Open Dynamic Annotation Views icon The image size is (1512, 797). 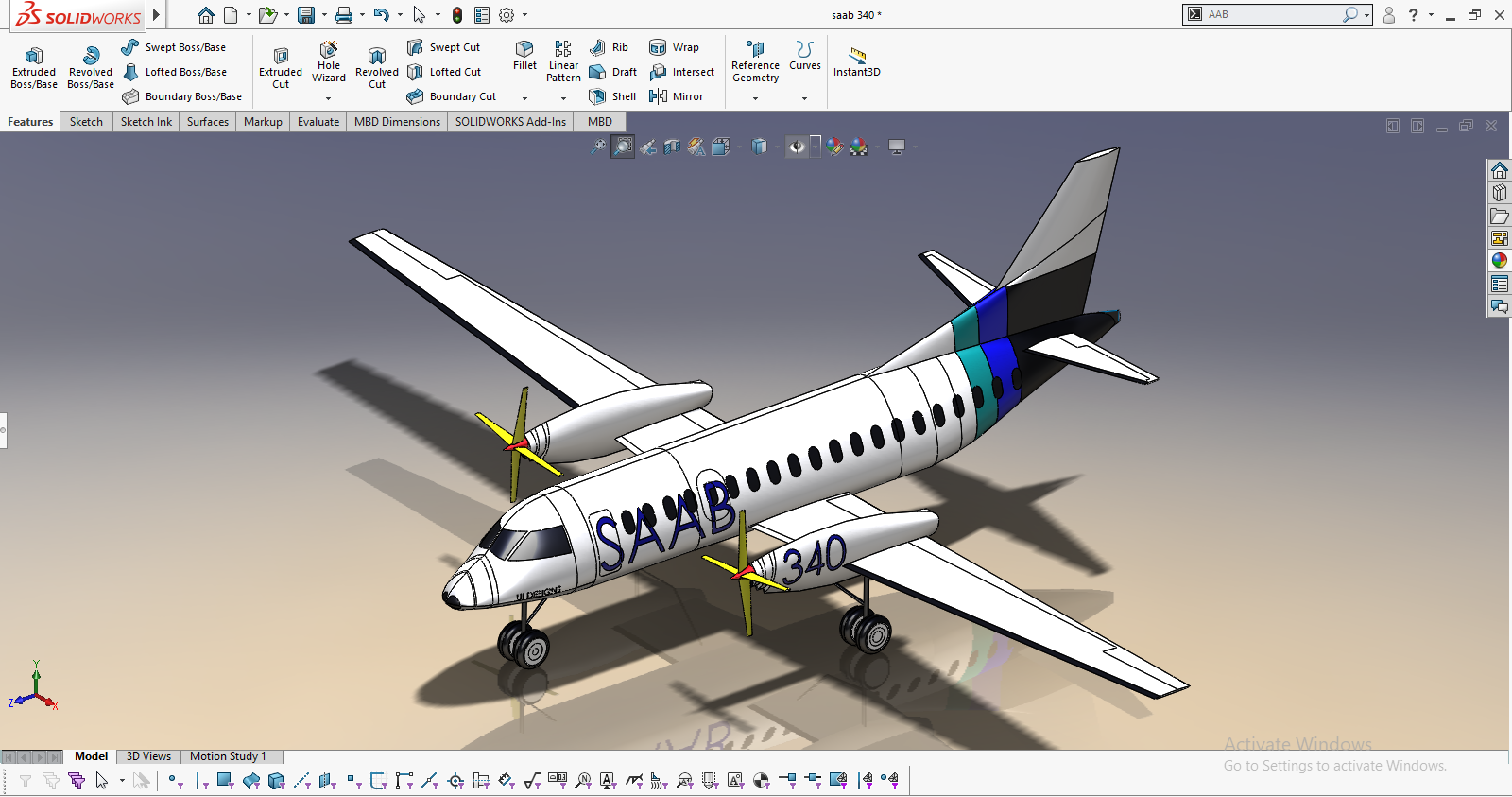click(x=696, y=147)
